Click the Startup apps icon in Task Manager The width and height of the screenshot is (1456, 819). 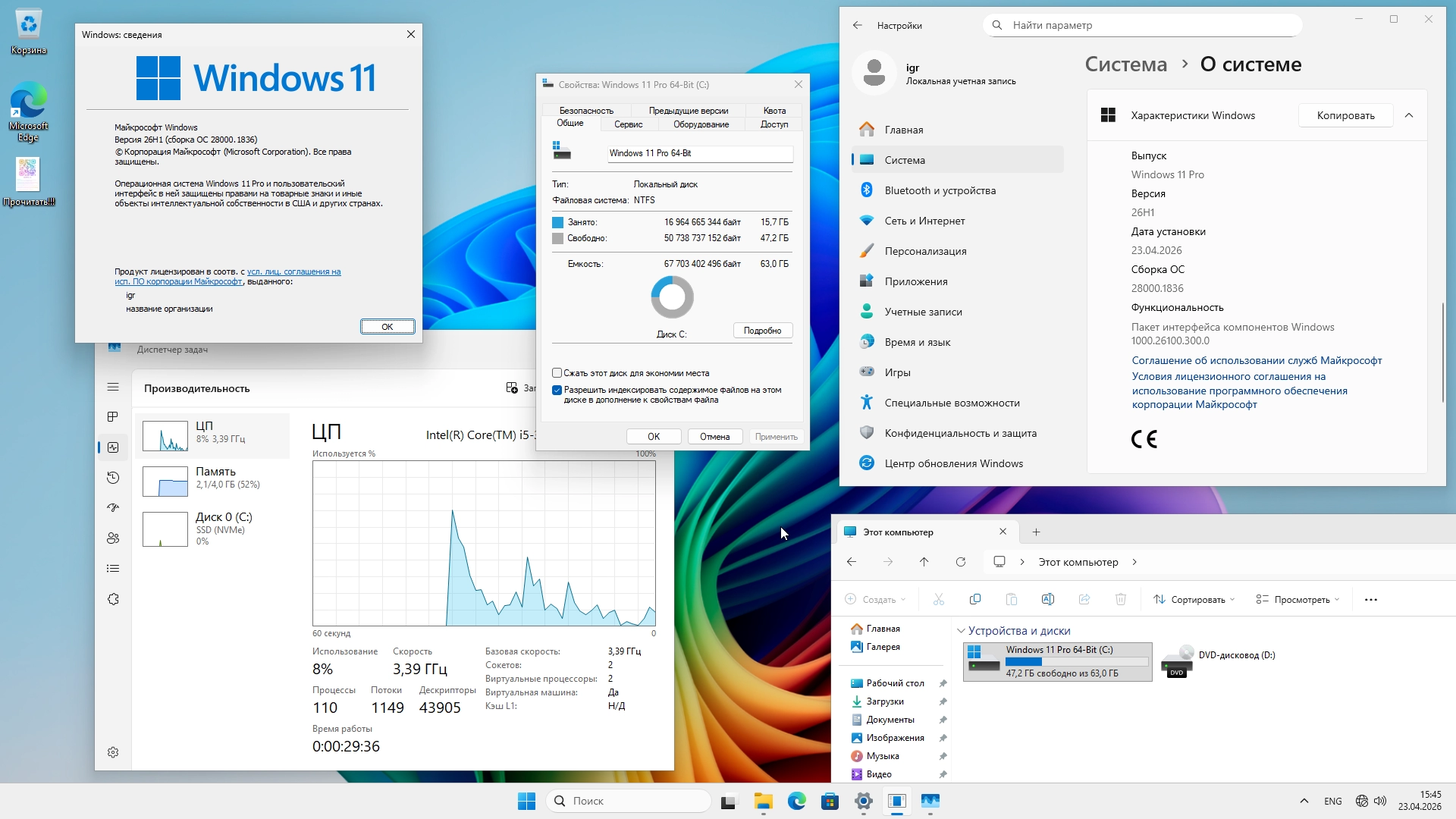[x=113, y=508]
